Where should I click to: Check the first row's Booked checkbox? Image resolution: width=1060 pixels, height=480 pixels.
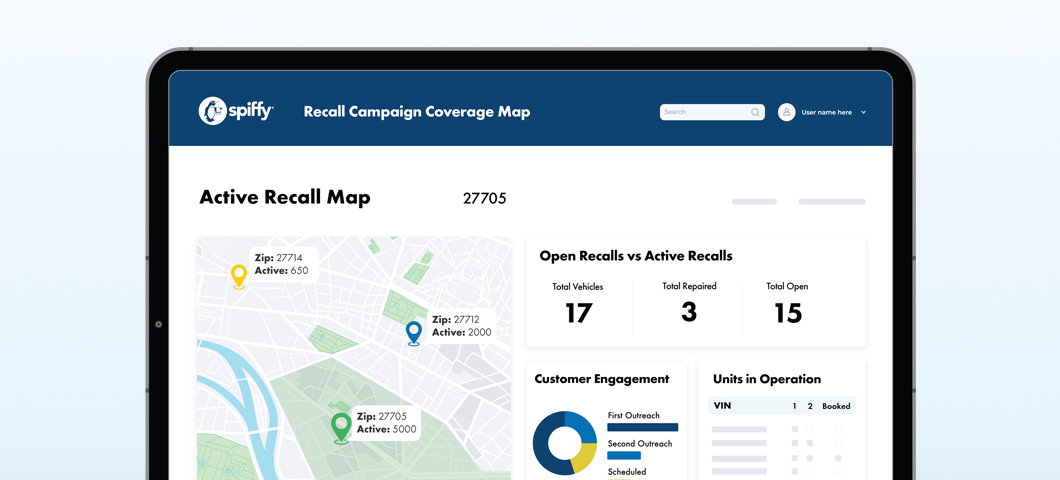pyautogui.click(x=838, y=429)
